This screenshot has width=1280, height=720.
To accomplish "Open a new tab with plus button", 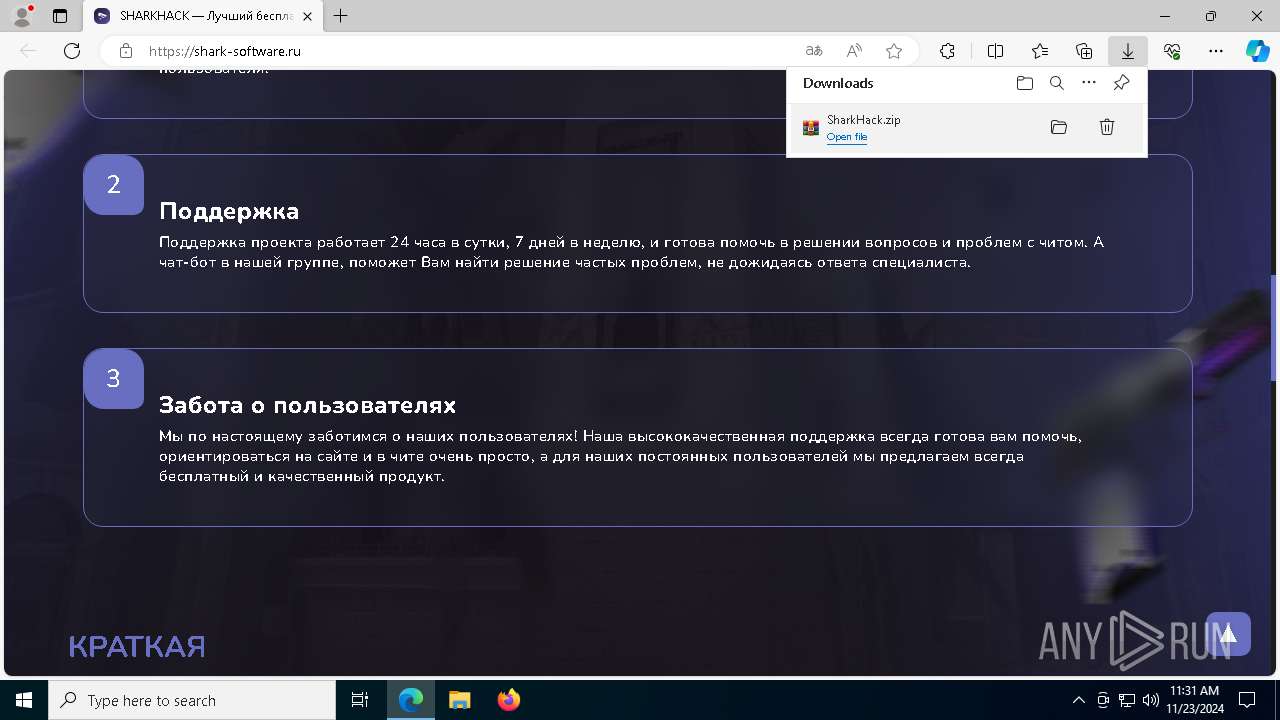I will click(341, 16).
